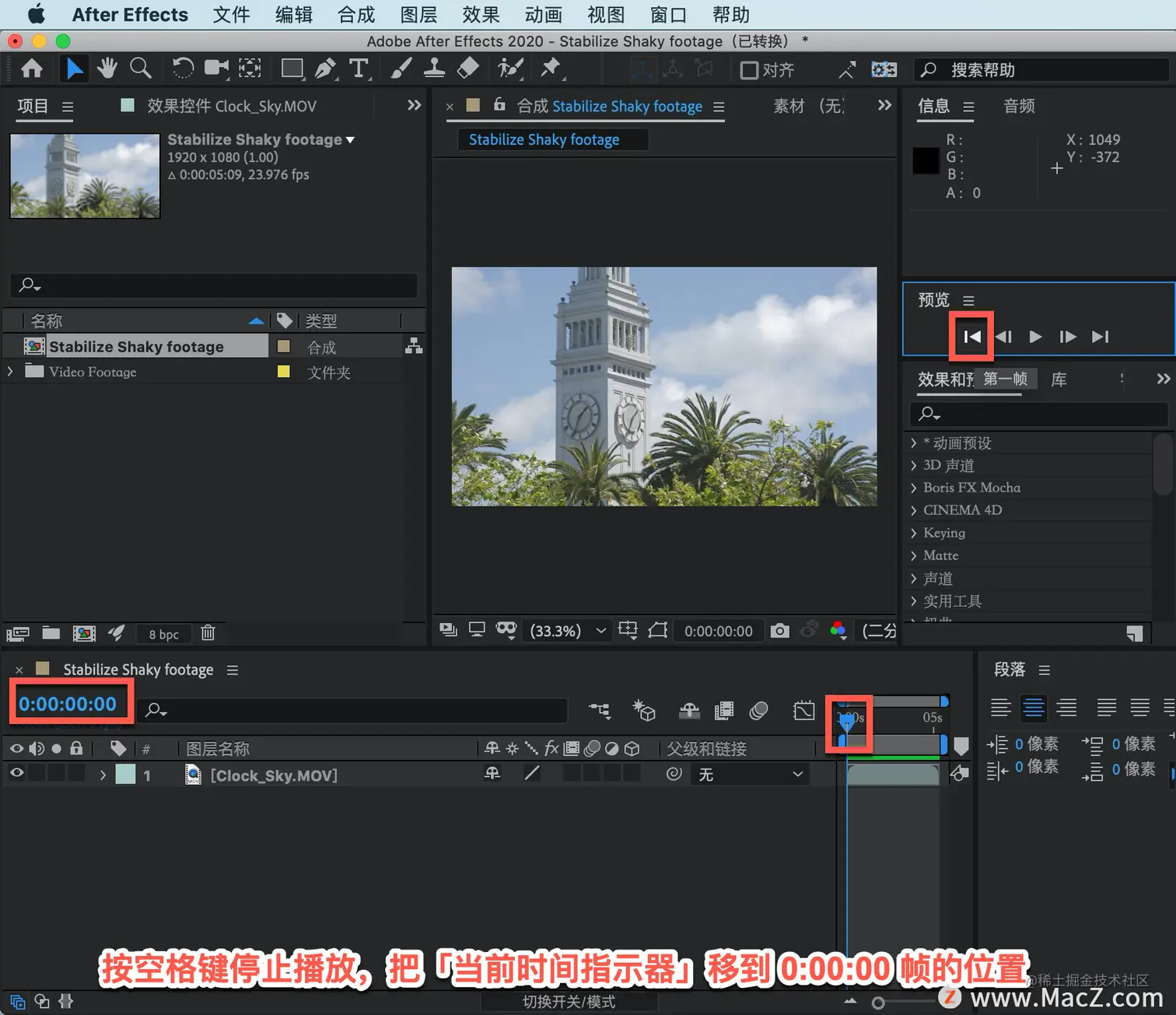
Task: Click the current time 0:00:00:00 field
Action: [x=68, y=704]
